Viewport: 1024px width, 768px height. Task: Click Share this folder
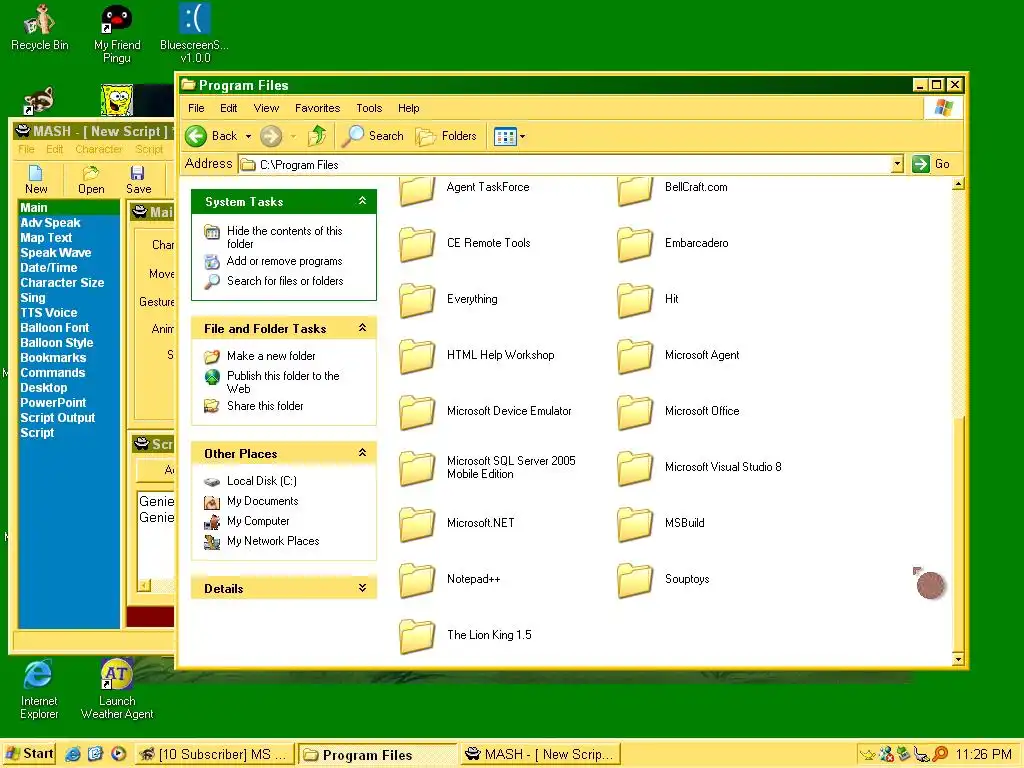(x=265, y=406)
